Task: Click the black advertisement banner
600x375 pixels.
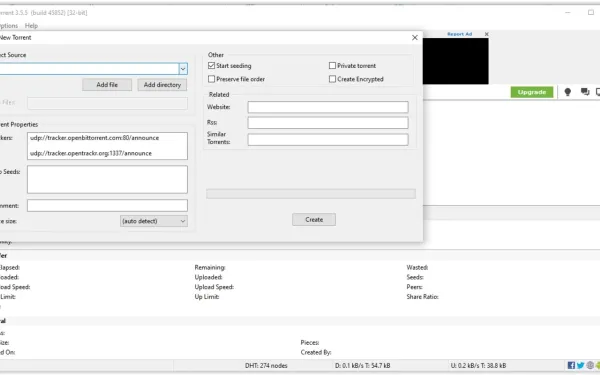Action: click(x=456, y=61)
